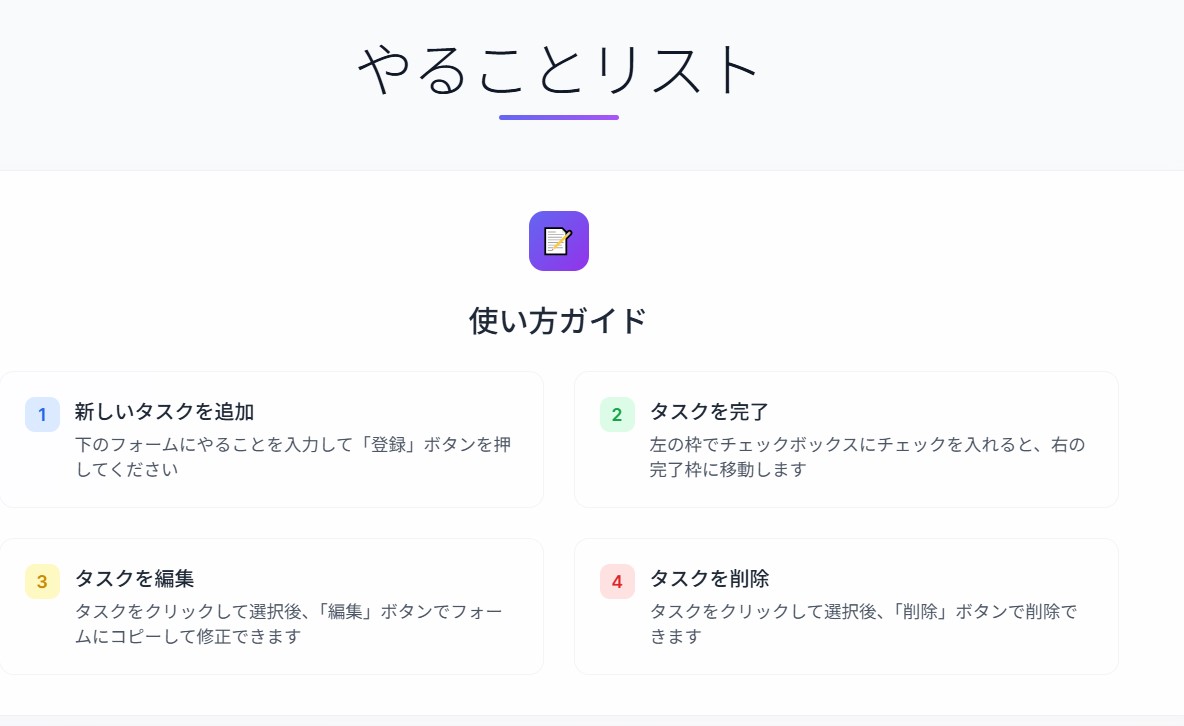Select the green number 2 badge

click(x=616, y=413)
